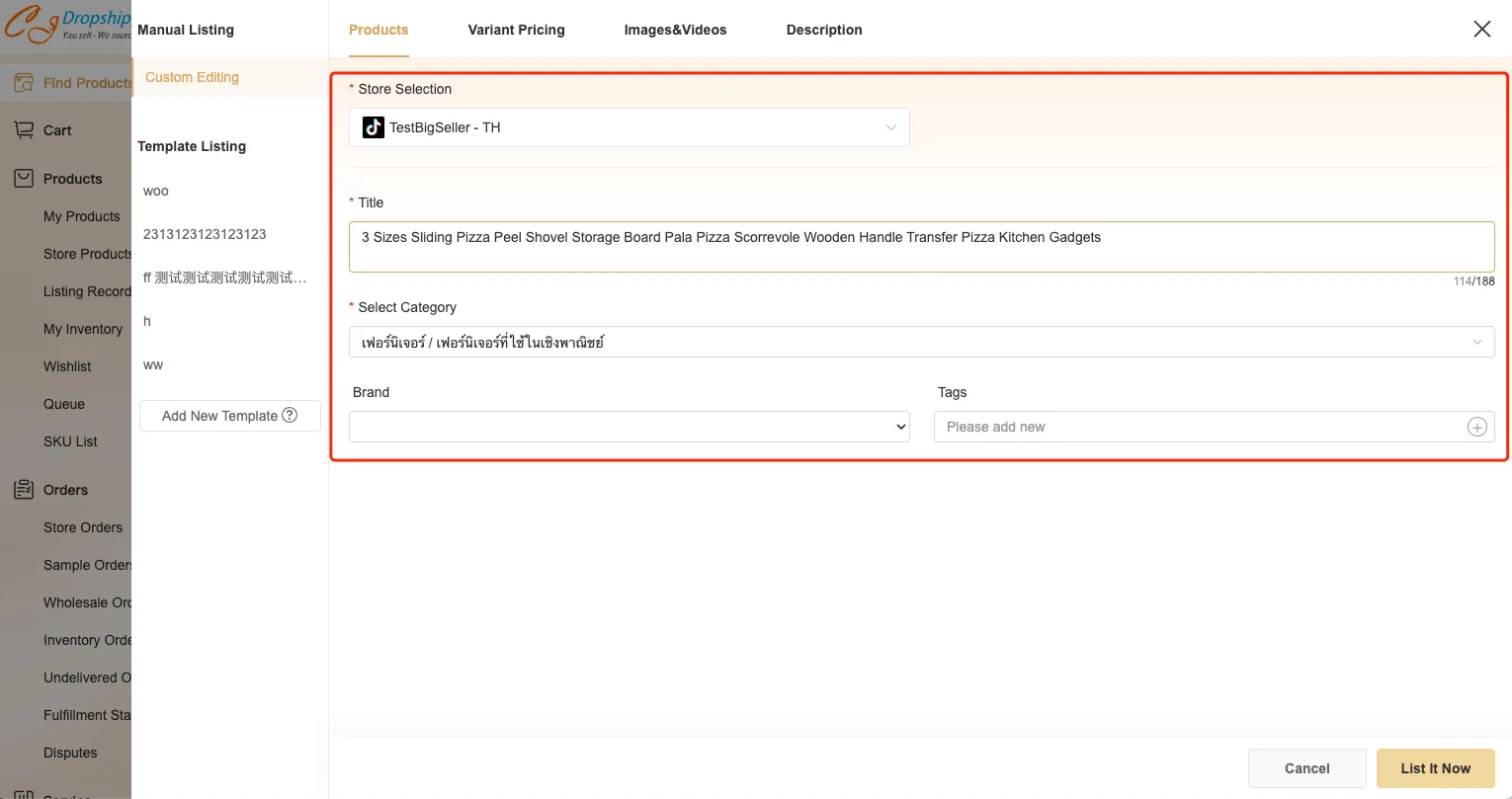Select the 'woo' template
1512x799 pixels.
[x=156, y=191]
